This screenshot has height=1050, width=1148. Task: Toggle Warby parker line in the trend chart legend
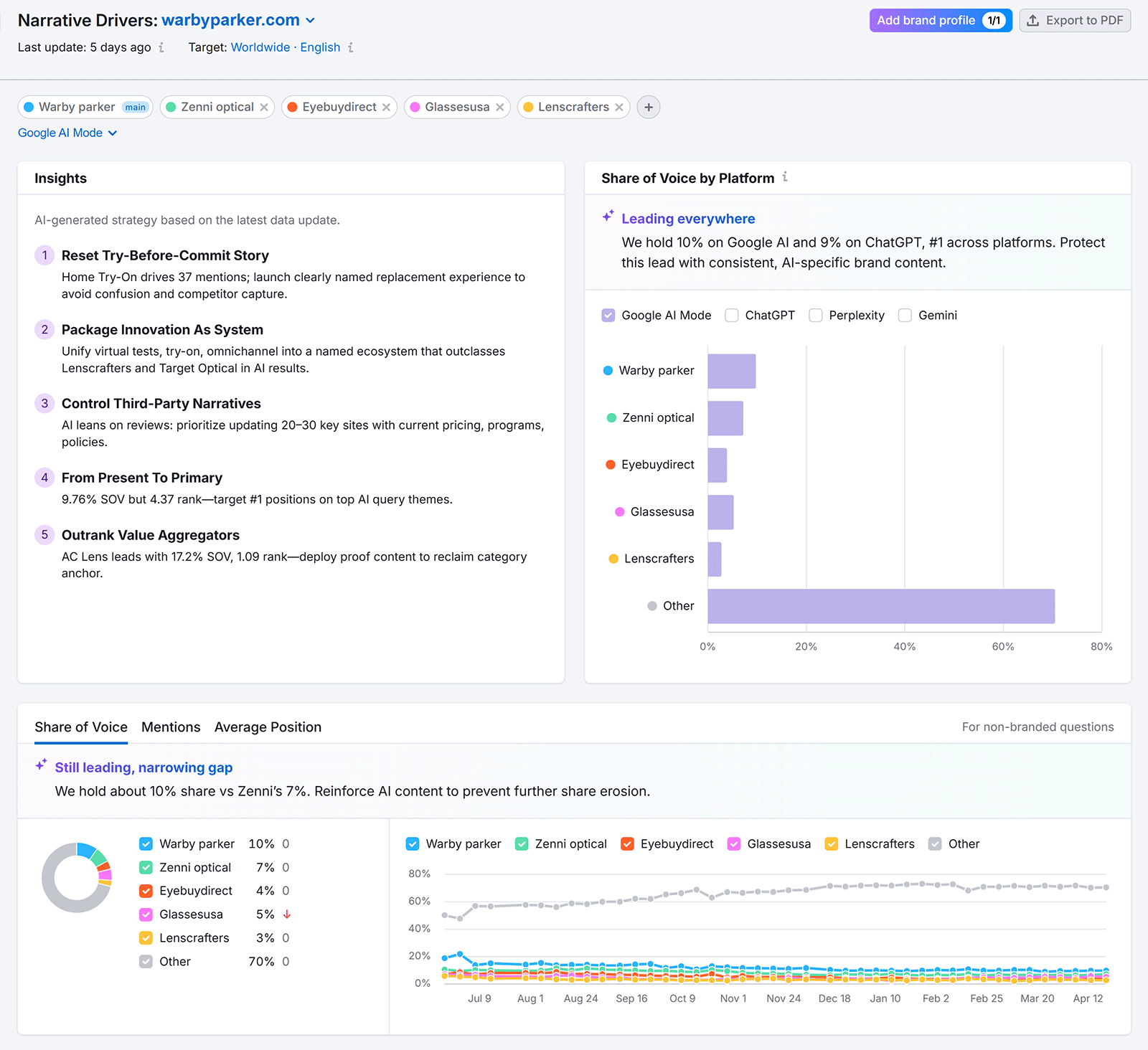click(x=413, y=844)
